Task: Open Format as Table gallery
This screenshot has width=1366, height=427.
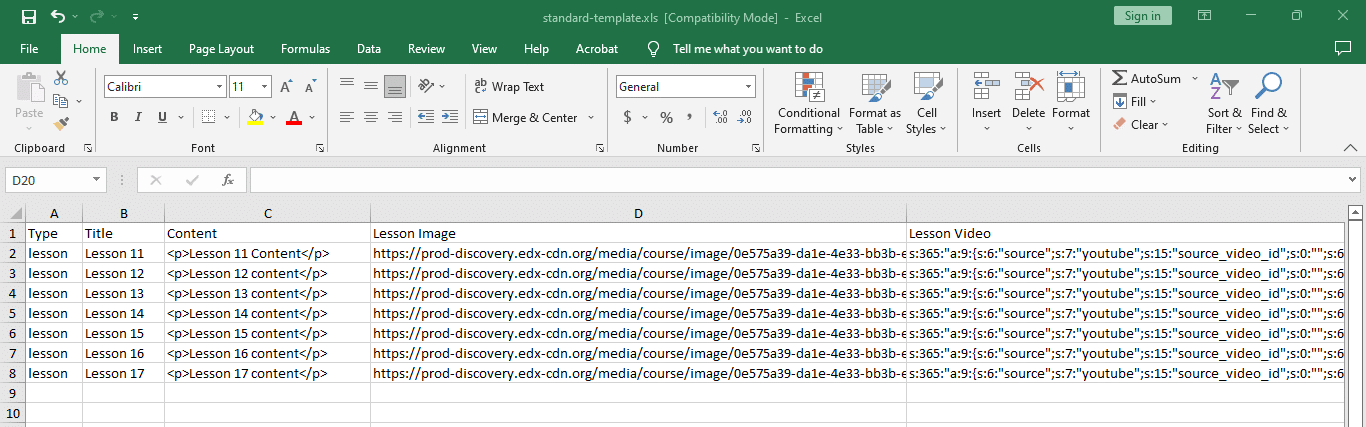Action: click(x=875, y=103)
